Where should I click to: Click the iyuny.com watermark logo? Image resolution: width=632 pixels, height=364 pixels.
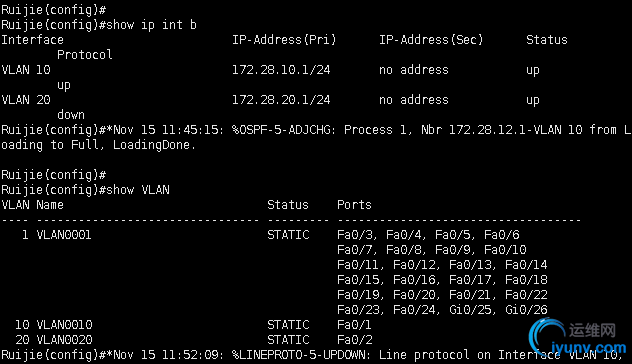(x=578, y=338)
